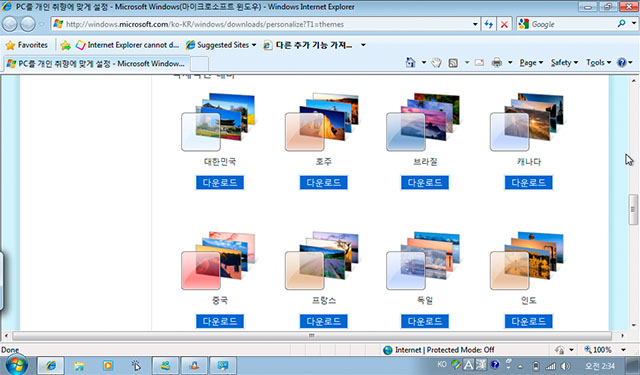Expand the 다른 추가 기능 가져오기 dropdown arrow

(363, 45)
